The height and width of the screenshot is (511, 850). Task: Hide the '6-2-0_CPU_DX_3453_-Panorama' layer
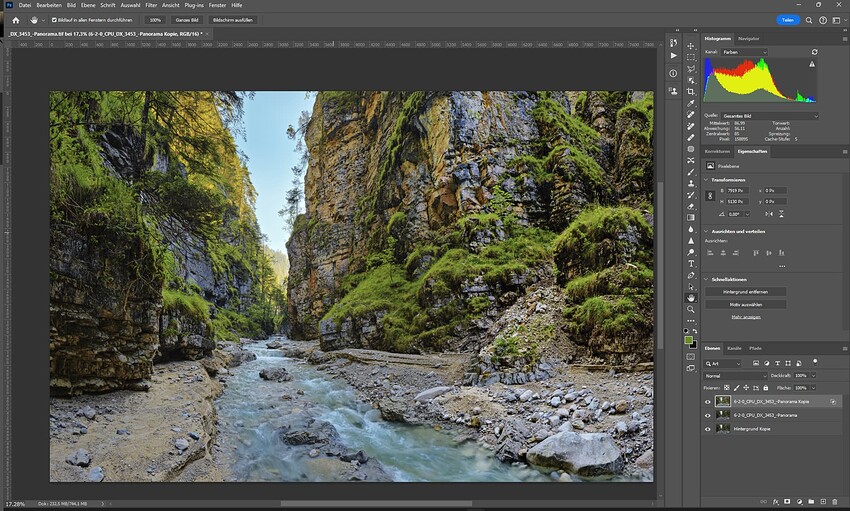point(707,415)
